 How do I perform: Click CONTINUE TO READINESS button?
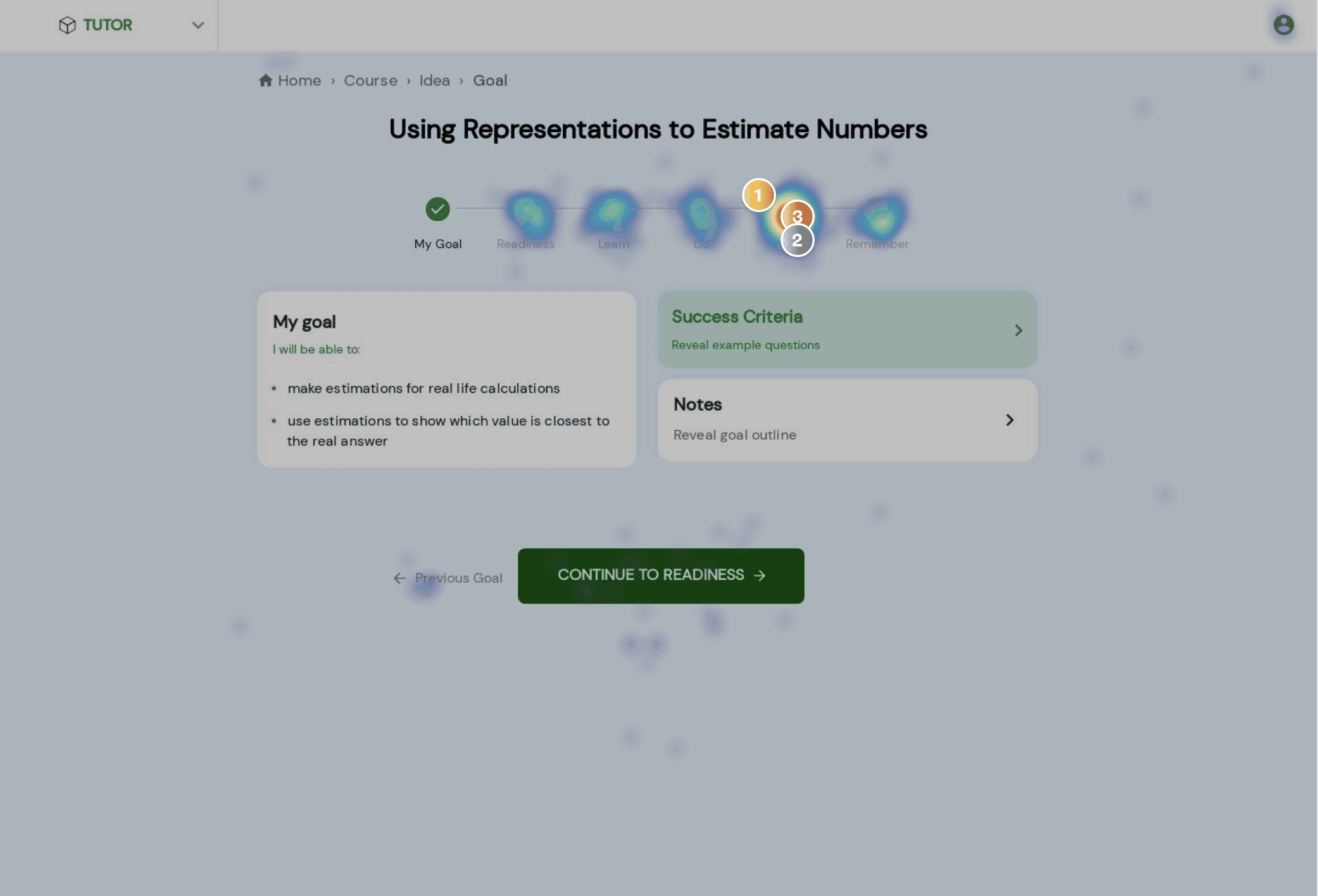pos(661,576)
